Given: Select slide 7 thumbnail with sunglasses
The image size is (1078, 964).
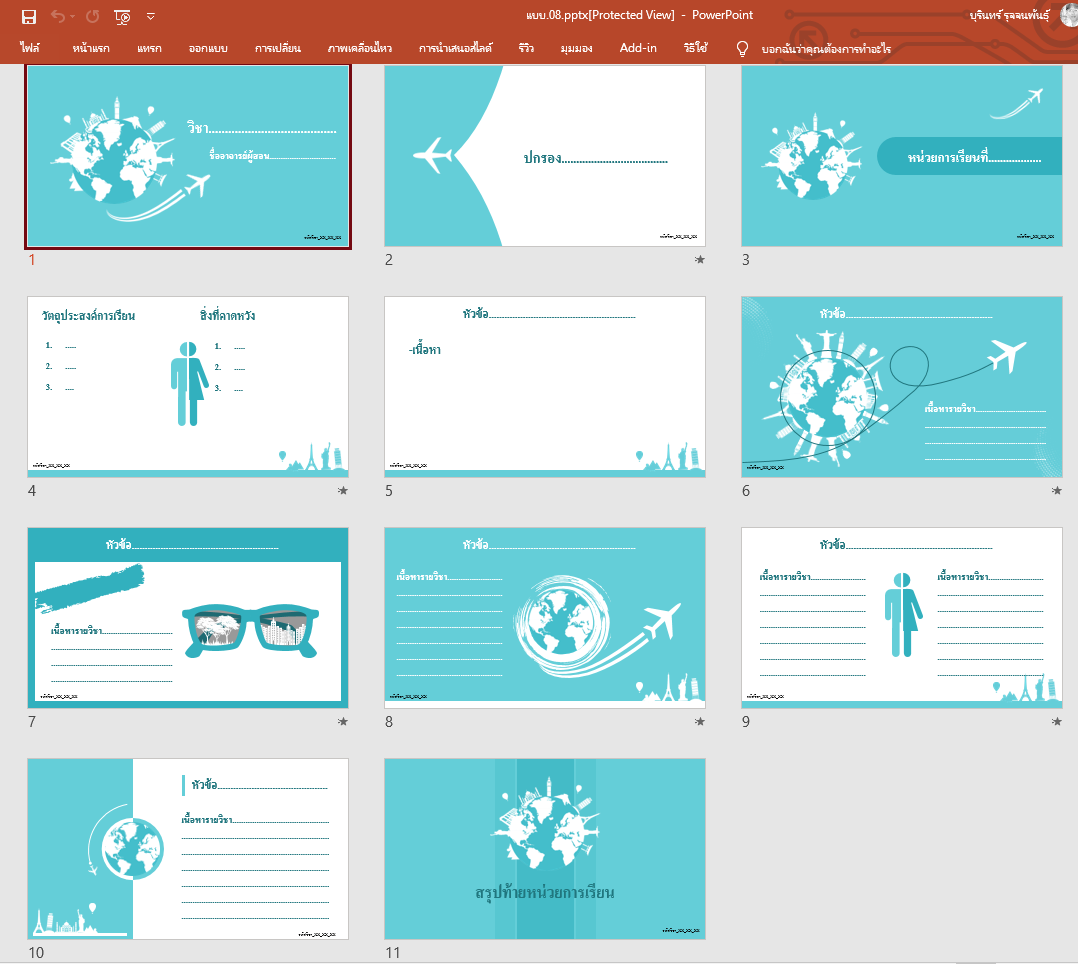Looking at the screenshot, I should coord(188,617).
